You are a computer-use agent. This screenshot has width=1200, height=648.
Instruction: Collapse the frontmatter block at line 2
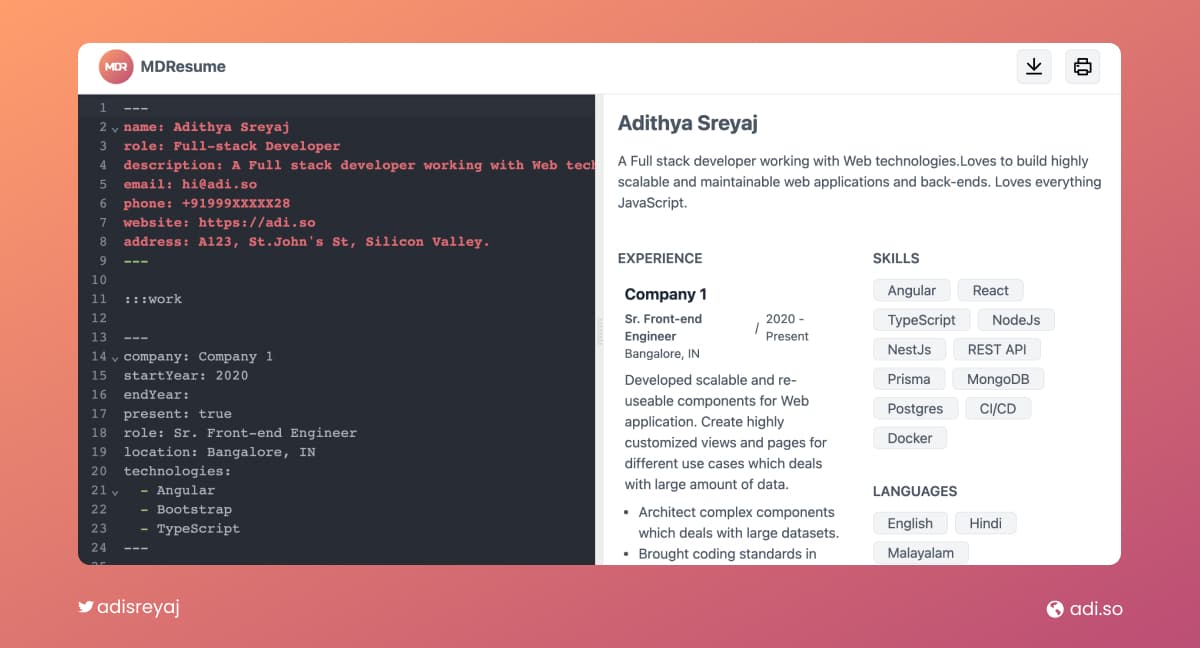point(115,127)
